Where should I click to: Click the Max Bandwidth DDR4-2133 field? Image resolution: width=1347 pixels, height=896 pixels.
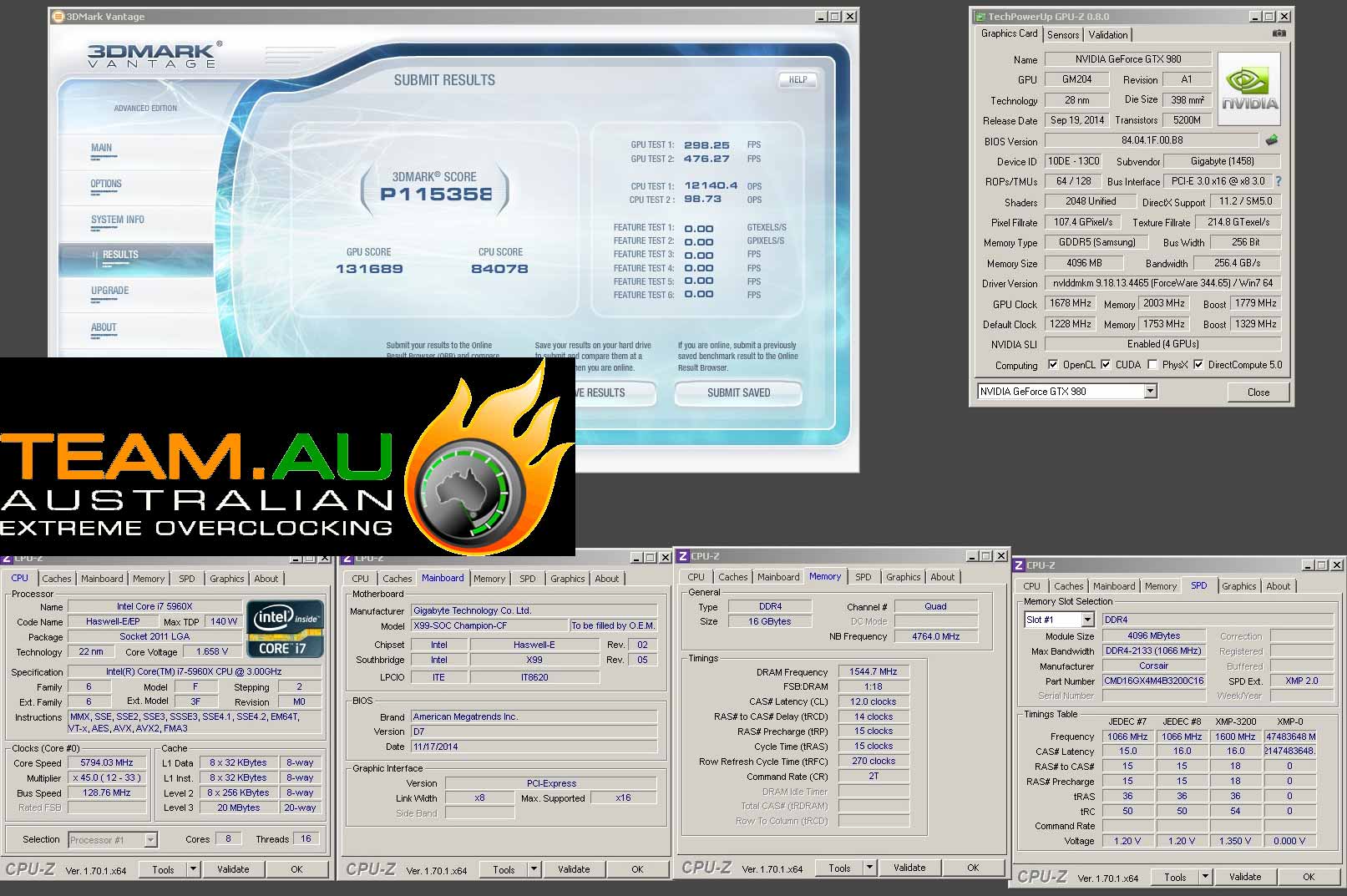[1153, 650]
